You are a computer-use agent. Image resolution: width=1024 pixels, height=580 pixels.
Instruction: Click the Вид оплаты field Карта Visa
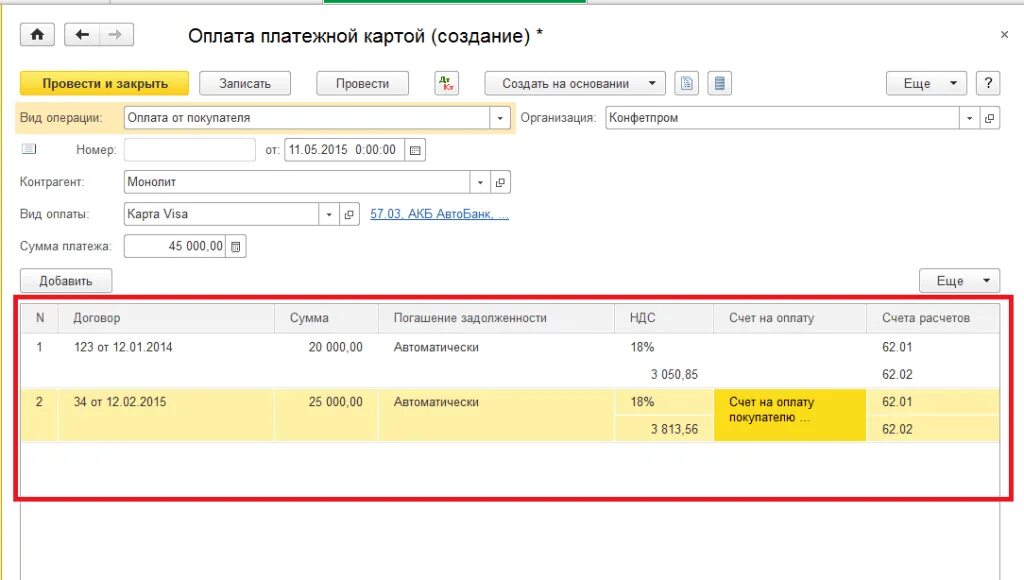[221, 214]
